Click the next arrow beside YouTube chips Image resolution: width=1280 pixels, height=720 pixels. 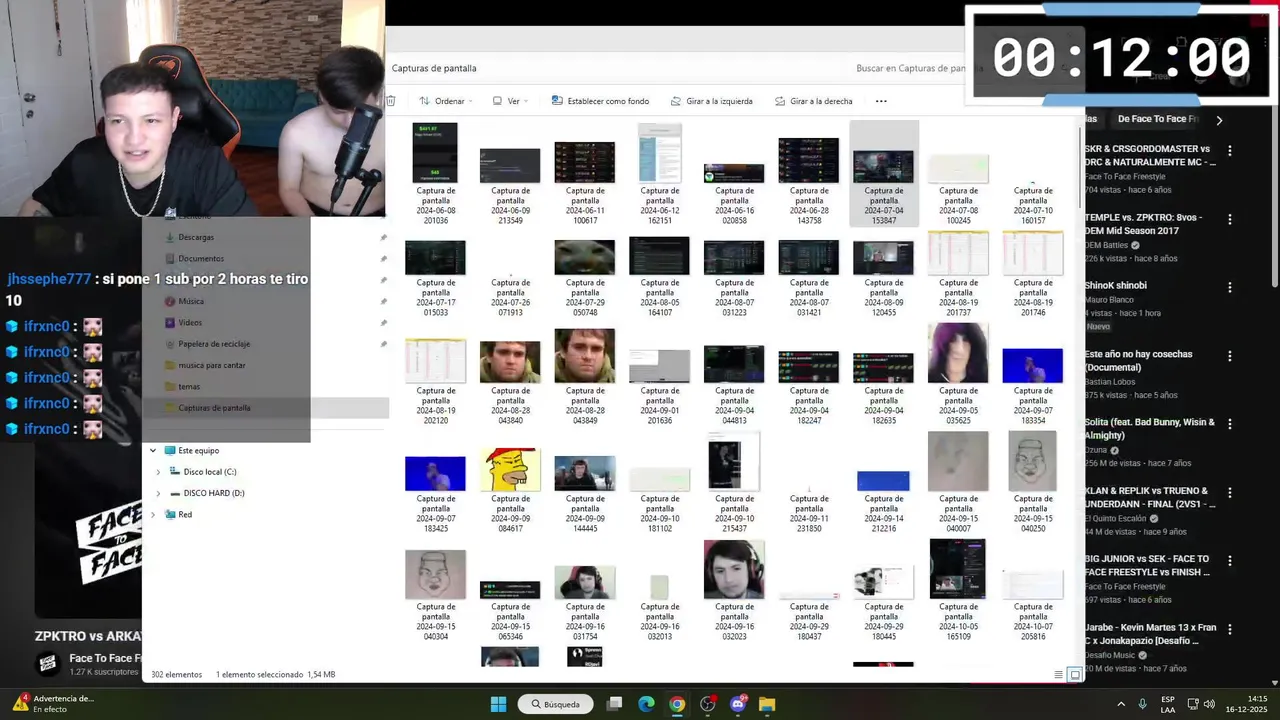(x=1219, y=120)
